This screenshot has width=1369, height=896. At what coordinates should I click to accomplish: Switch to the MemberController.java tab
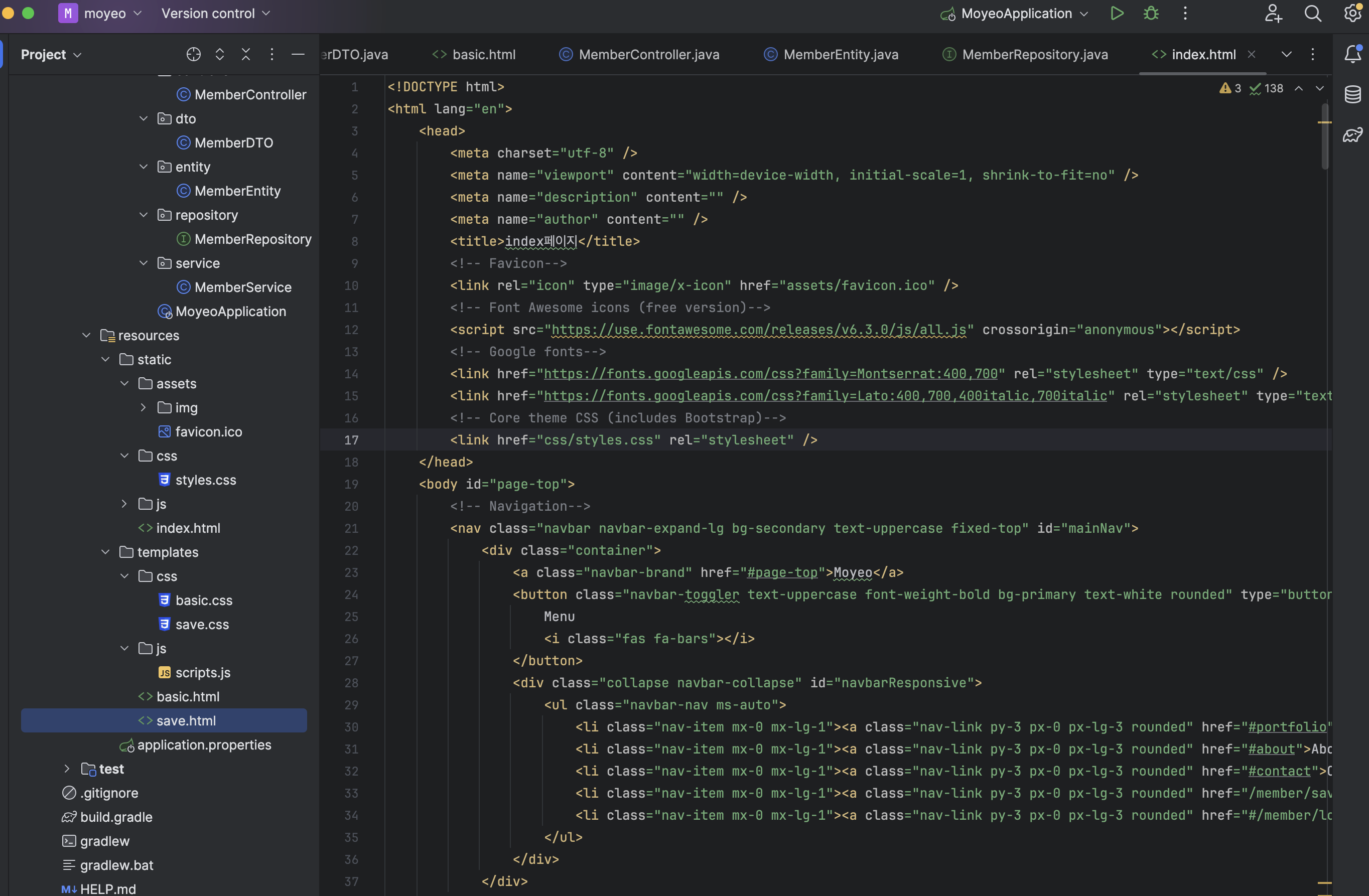click(x=639, y=55)
